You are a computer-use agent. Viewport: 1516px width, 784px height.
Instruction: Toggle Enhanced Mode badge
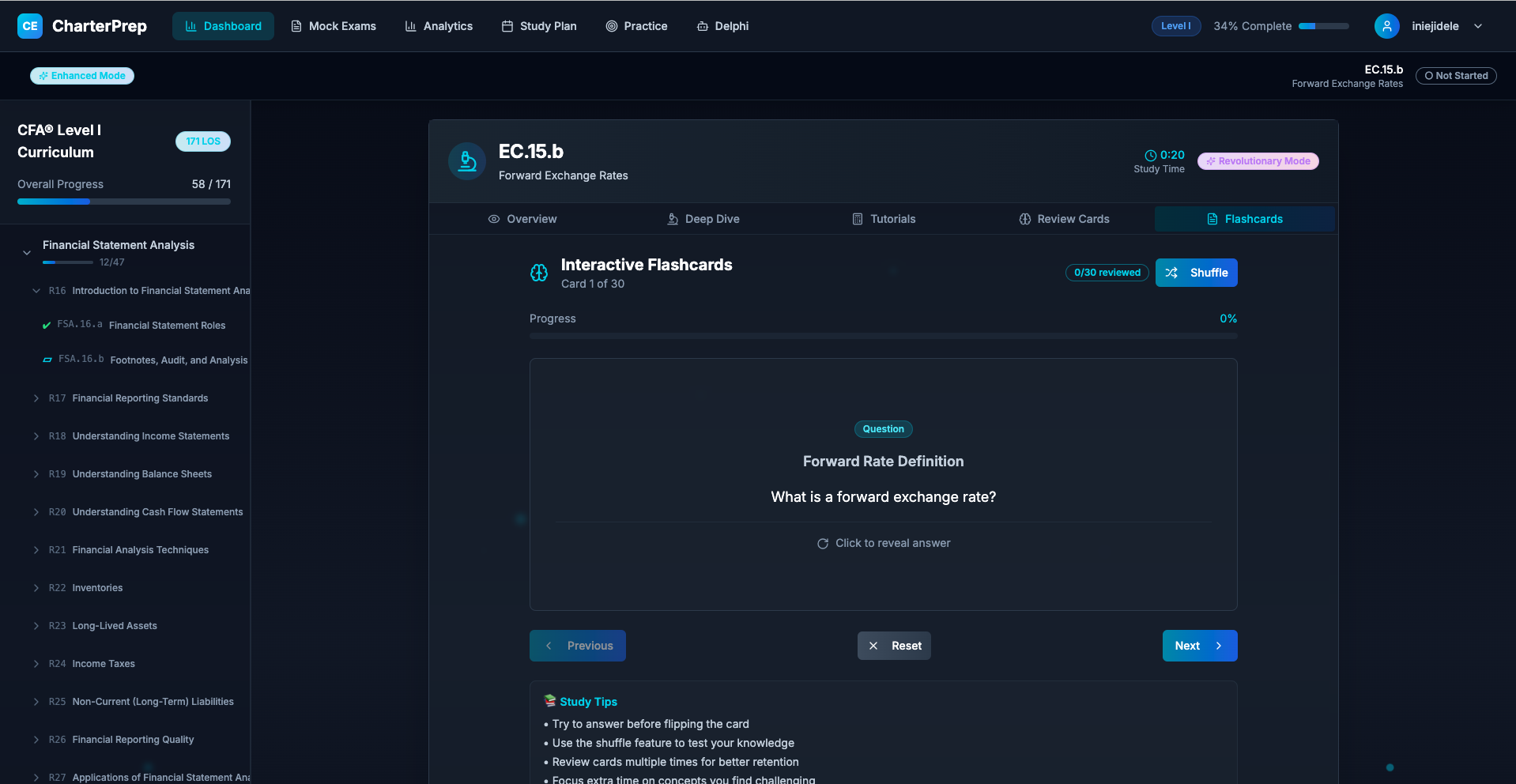tap(82, 76)
